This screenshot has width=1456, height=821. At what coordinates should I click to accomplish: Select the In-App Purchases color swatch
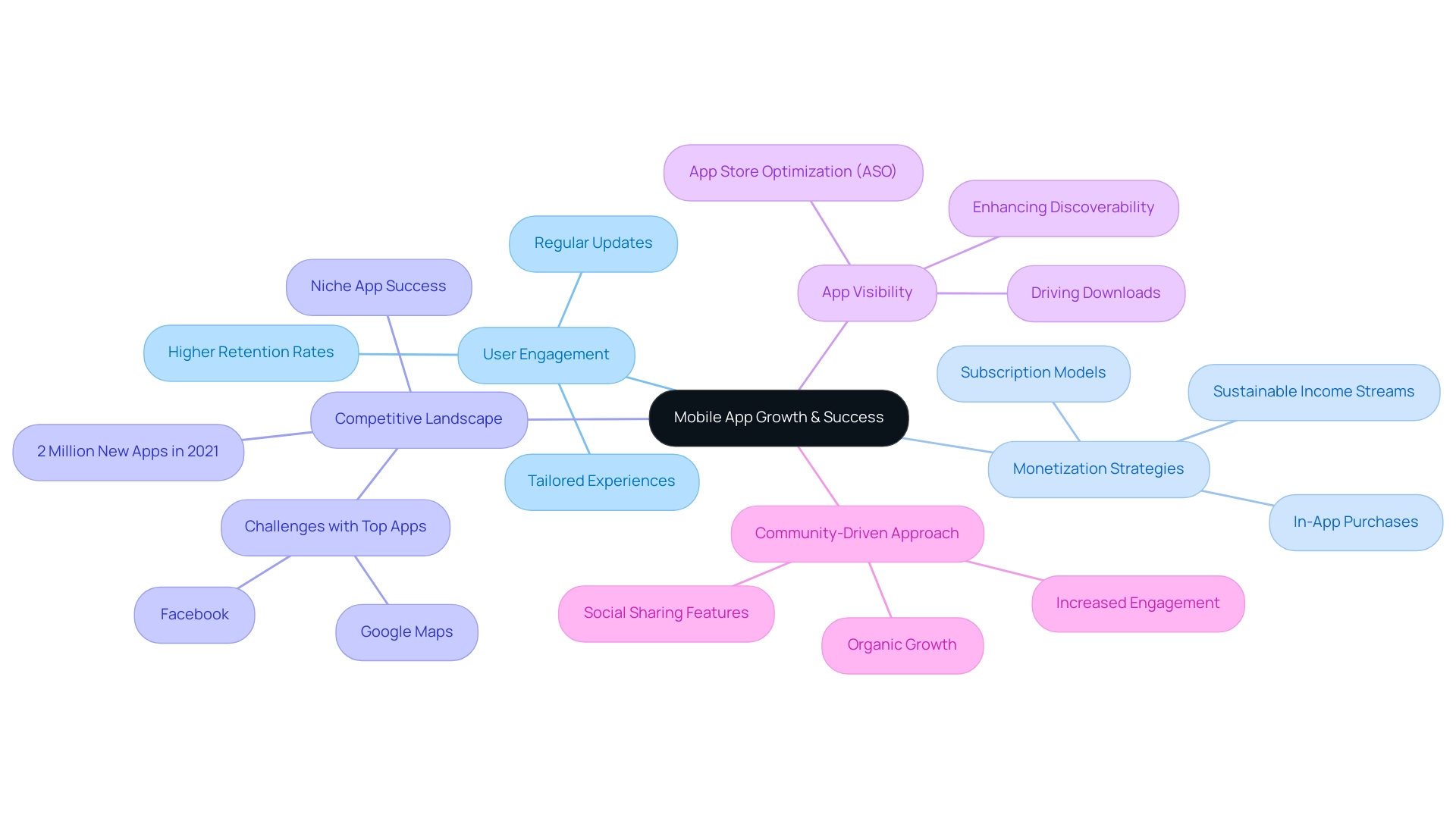(x=1349, y=521)
